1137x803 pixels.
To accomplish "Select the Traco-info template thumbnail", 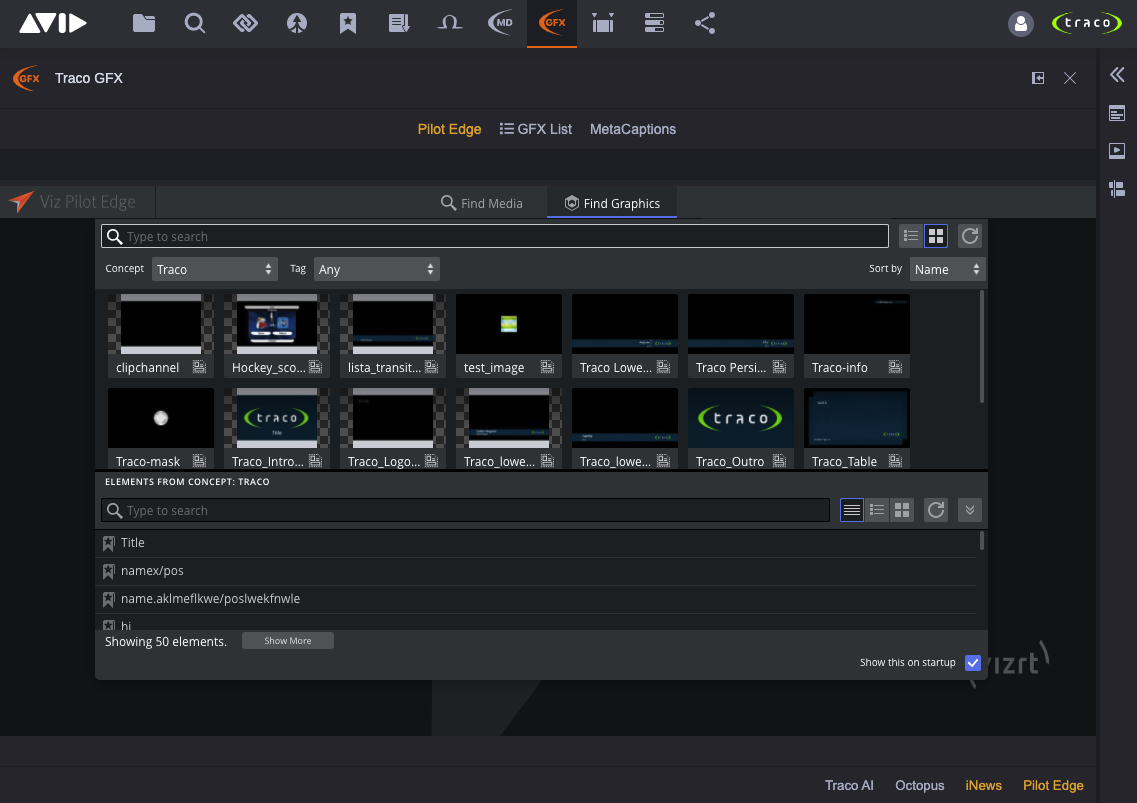I will (x=857, y=335).
